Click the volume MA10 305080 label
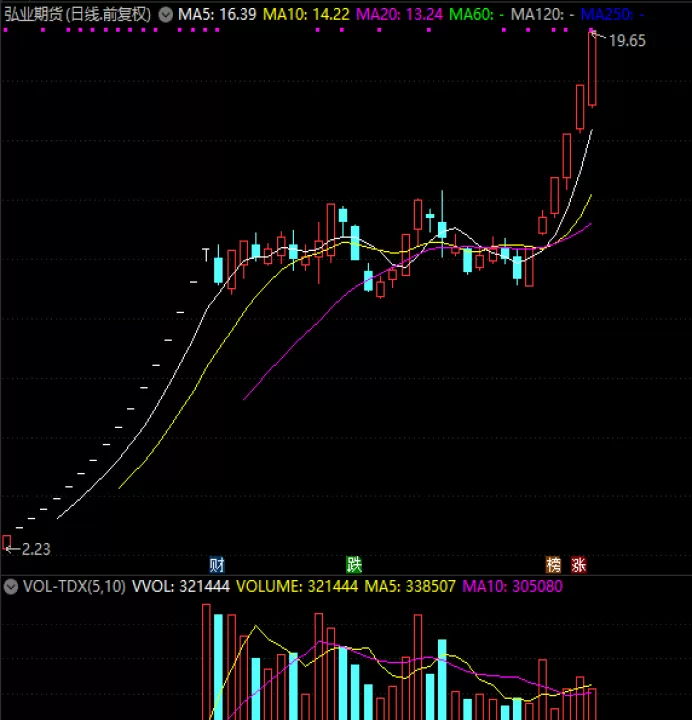This screenshot has width=692, height=720. [512, 586]
